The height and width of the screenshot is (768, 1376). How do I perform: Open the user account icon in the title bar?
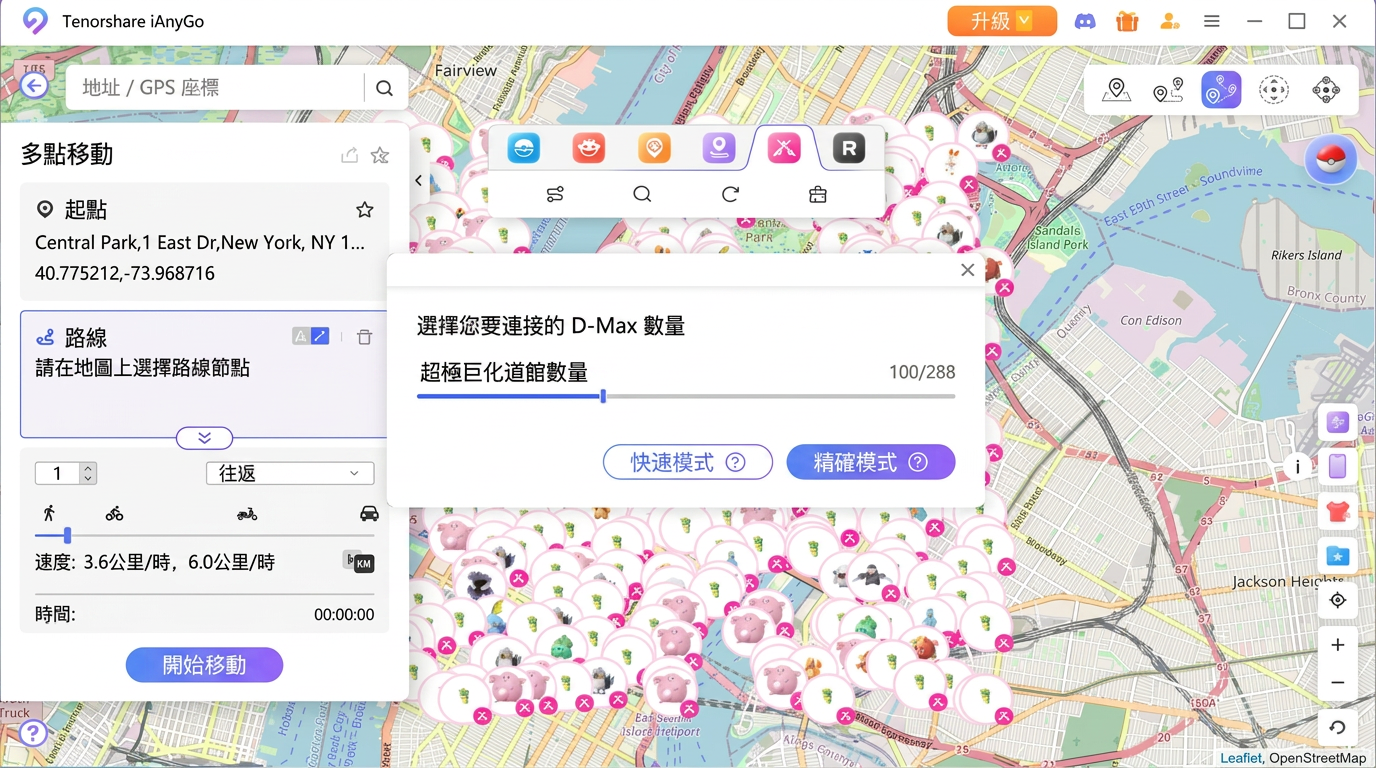(x=1169, y=21)
